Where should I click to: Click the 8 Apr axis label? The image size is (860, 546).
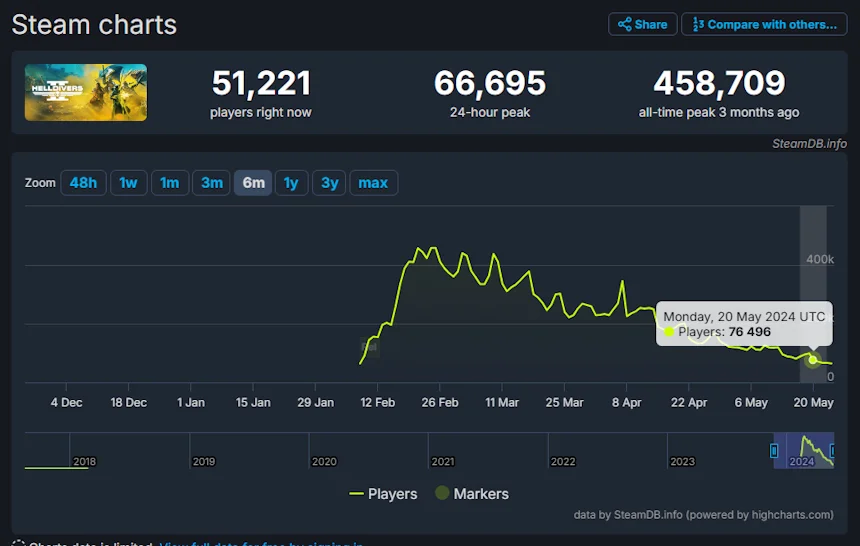(626, 403)
